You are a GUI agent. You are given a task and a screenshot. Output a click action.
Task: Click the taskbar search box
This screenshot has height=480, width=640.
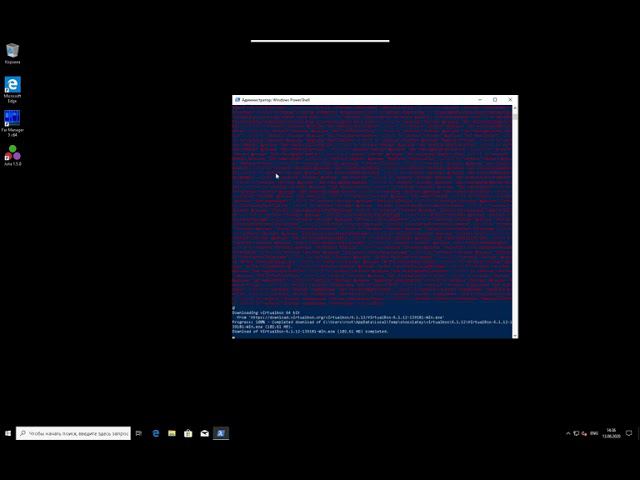(x=73, y=433)
